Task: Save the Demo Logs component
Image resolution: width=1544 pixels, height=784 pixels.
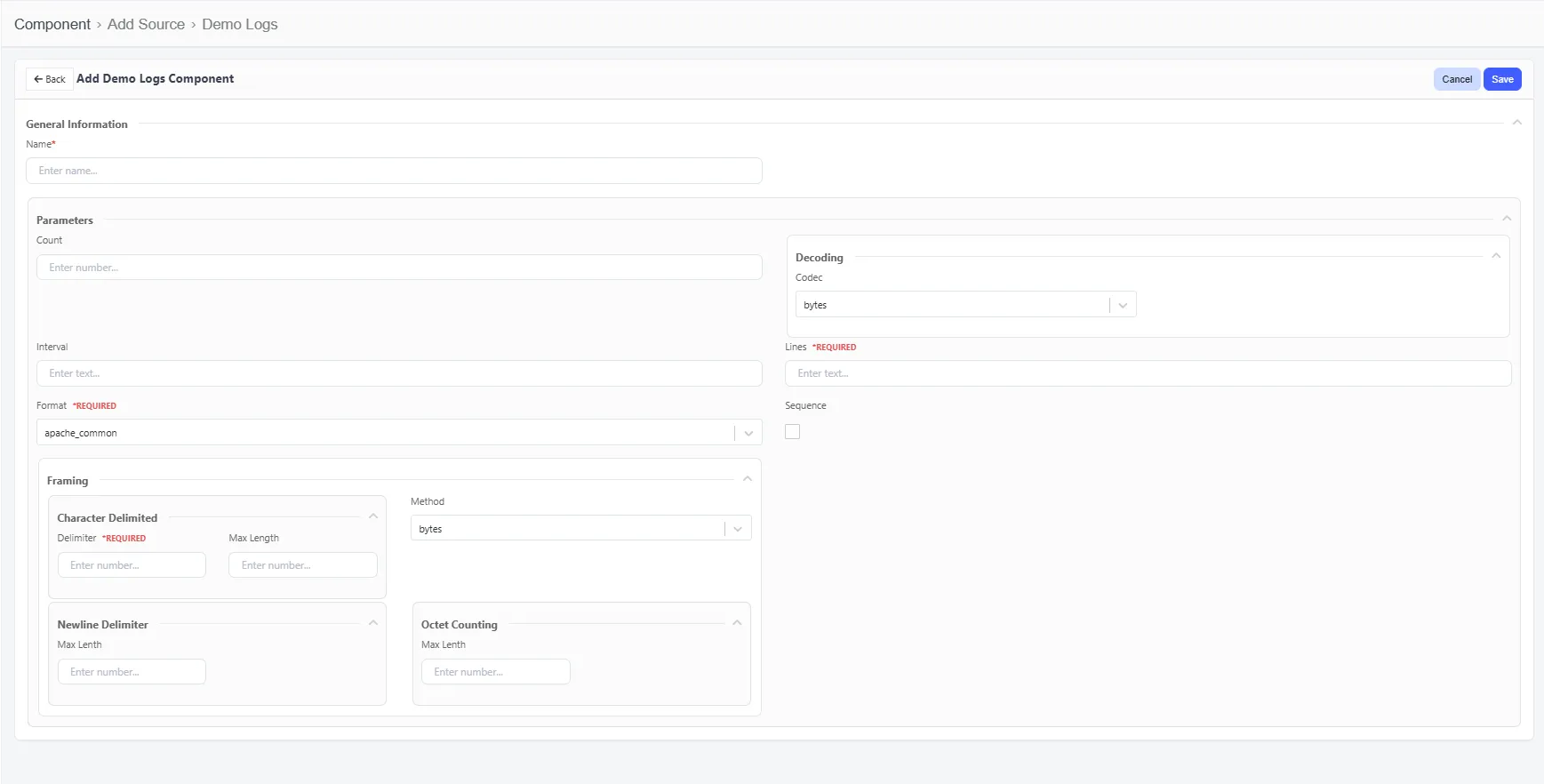Action: point(1502,79)
